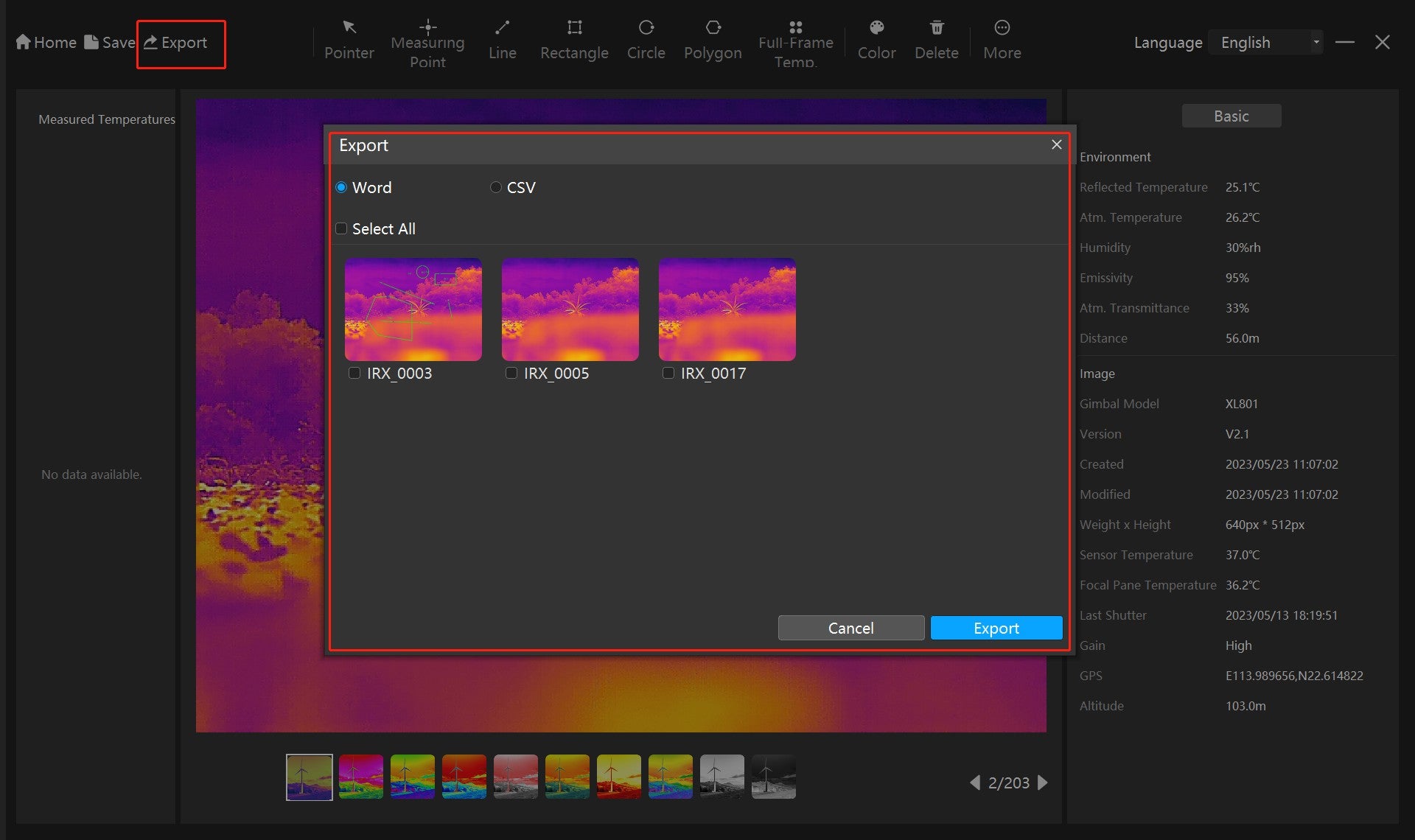Open the More options menu

click(1002, 38)
